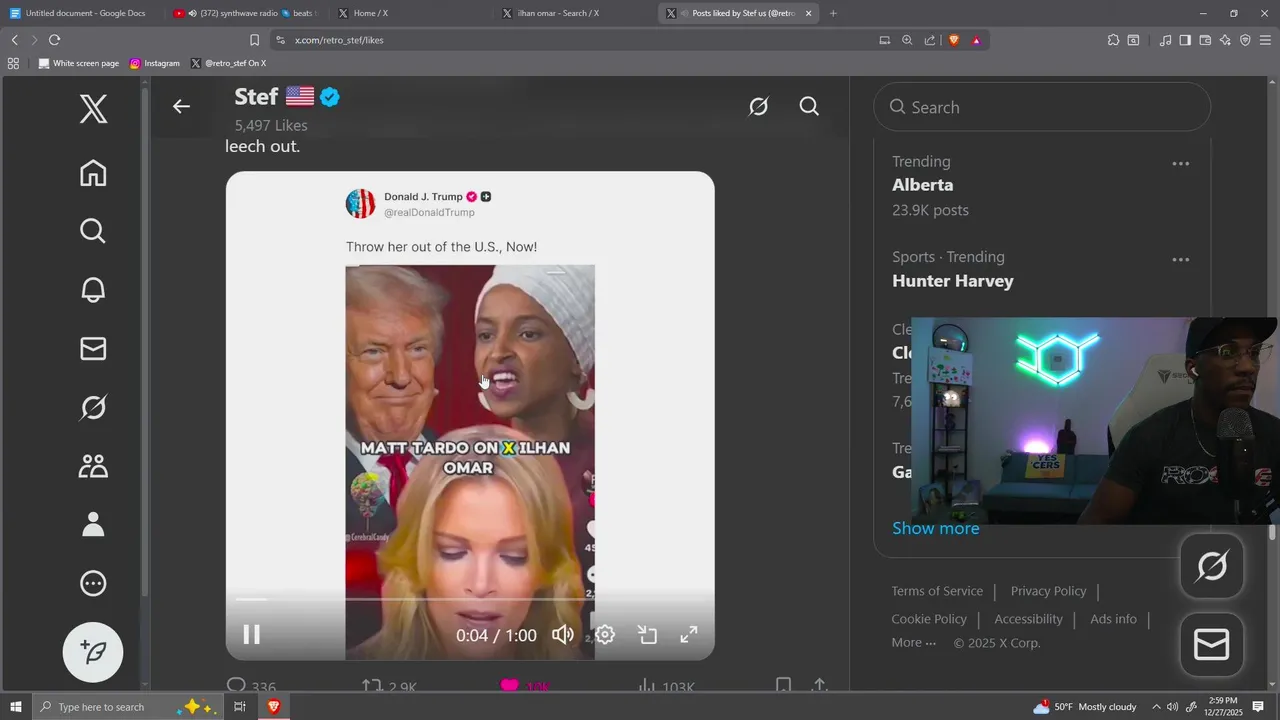1280x720 pixels.
Task: Open floating Messages drawer button
Action: (1212, 645)
